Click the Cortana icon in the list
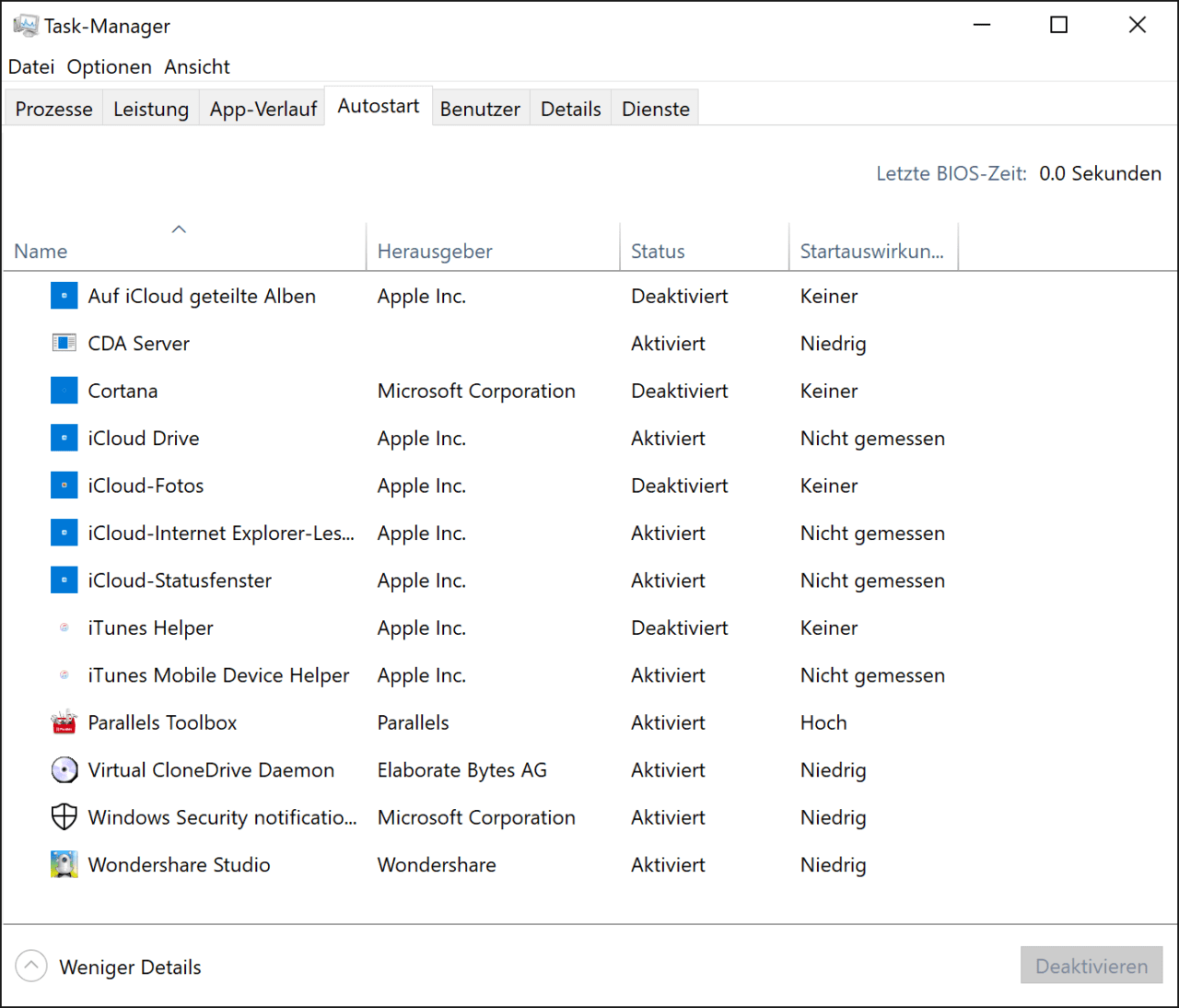 [x=64, y=390]
